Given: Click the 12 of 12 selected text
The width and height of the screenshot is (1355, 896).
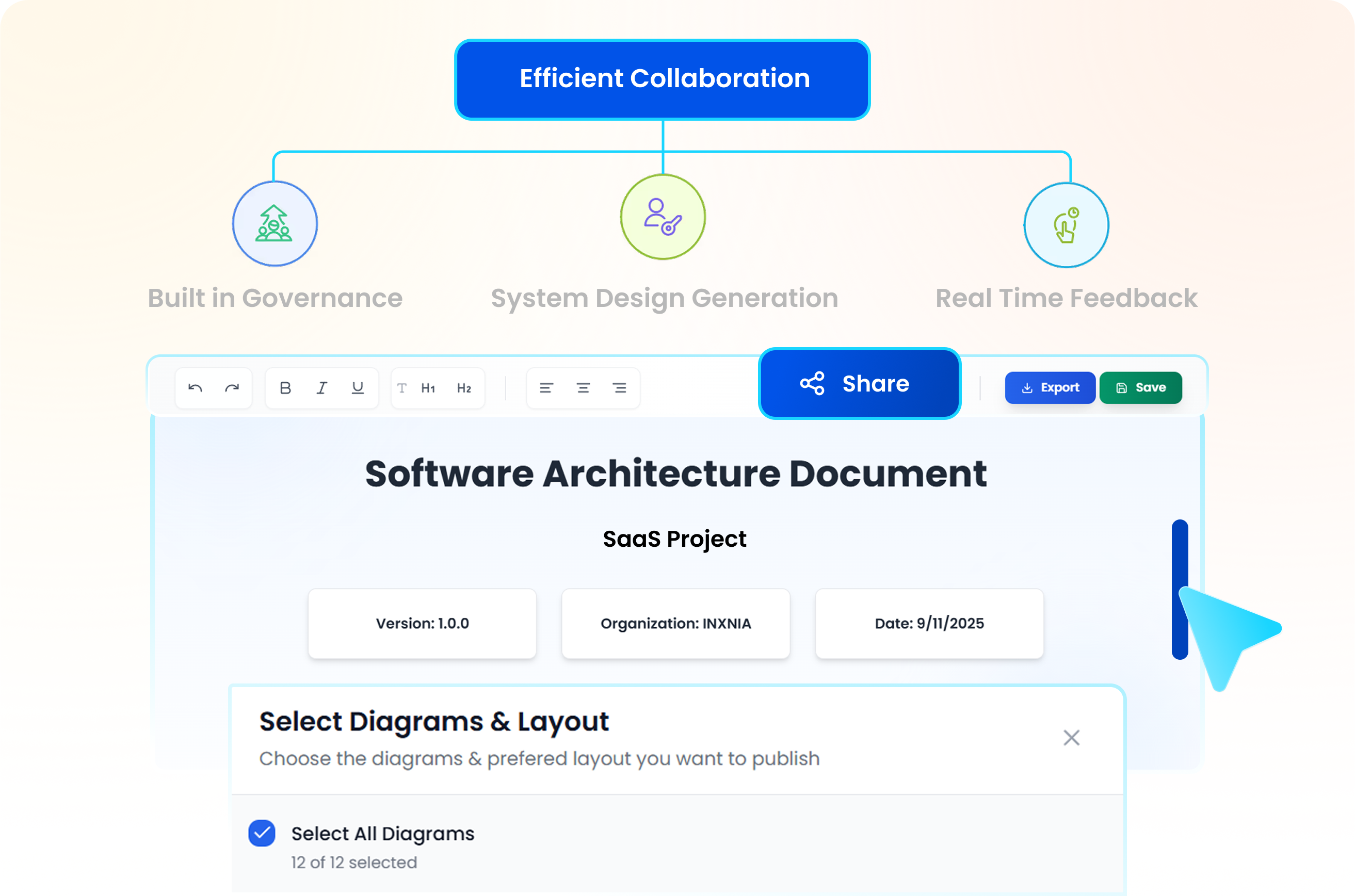Looking at the screenshot, I should click(x=354, y=862).
